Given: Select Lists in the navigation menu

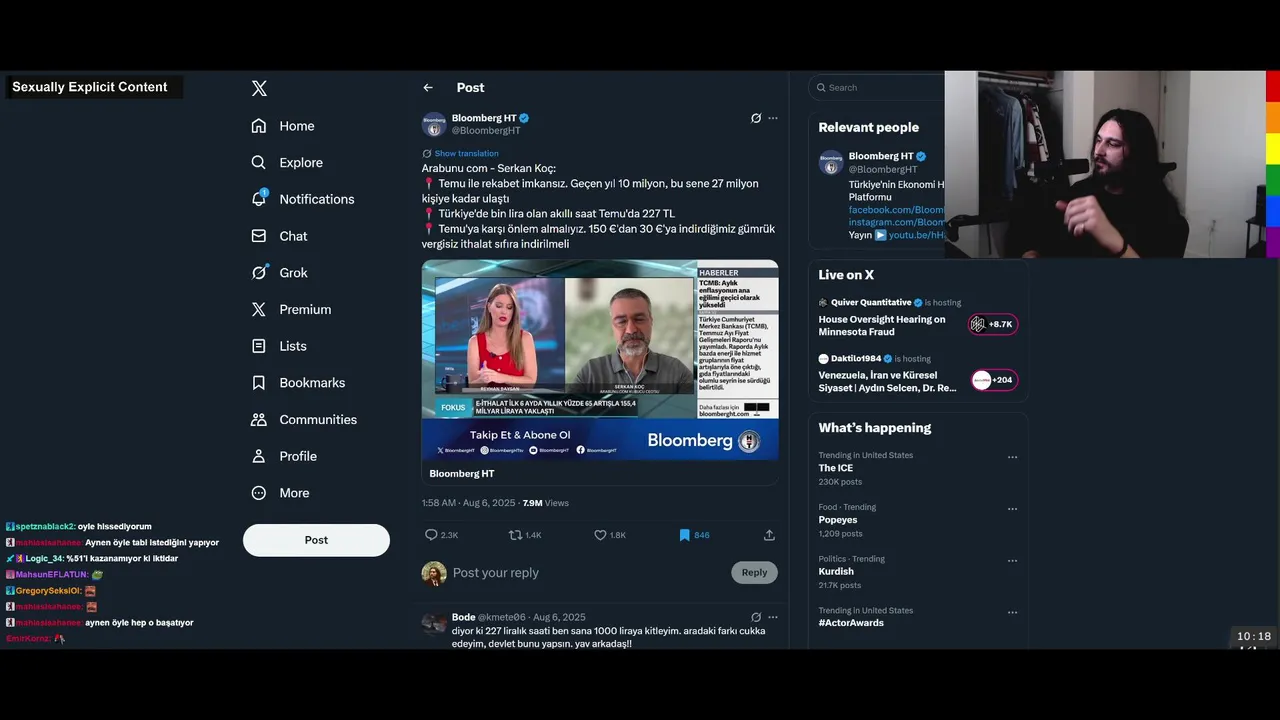Looking at the screenshot, I should [293, 346].
